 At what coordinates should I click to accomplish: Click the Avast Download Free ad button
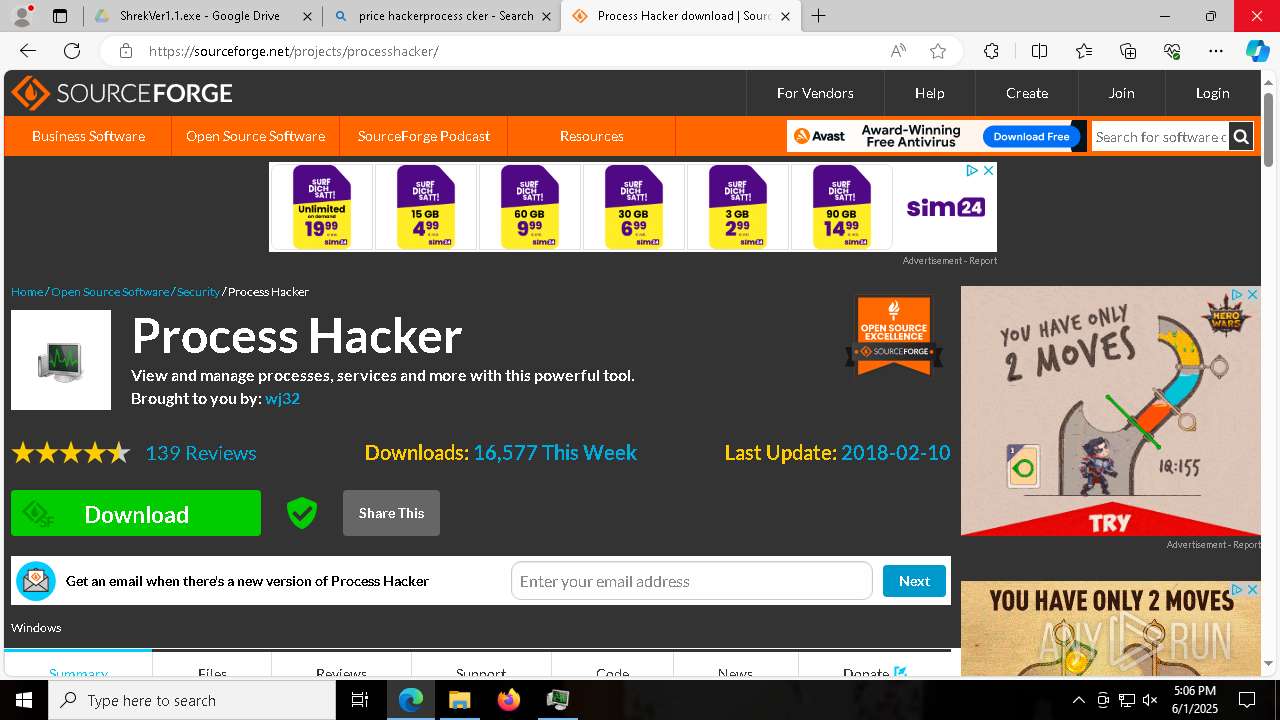1031,136
